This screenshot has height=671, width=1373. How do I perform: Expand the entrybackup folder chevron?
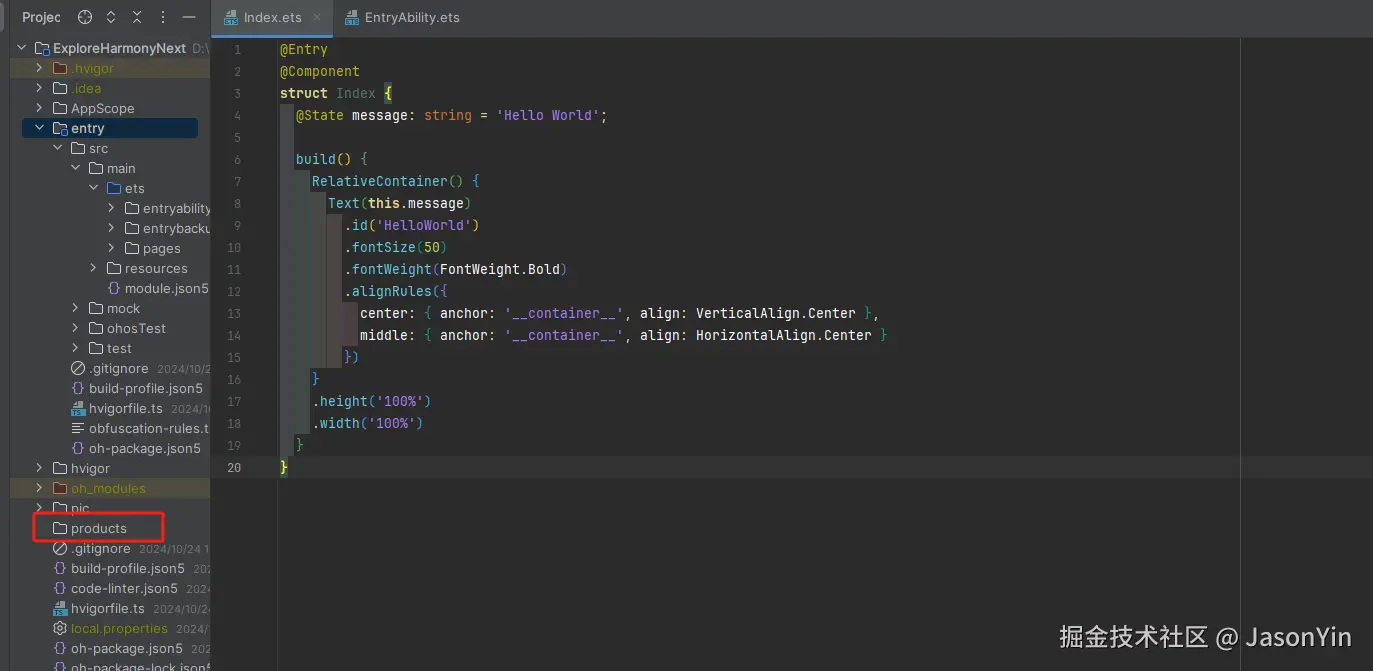(111, 228)
